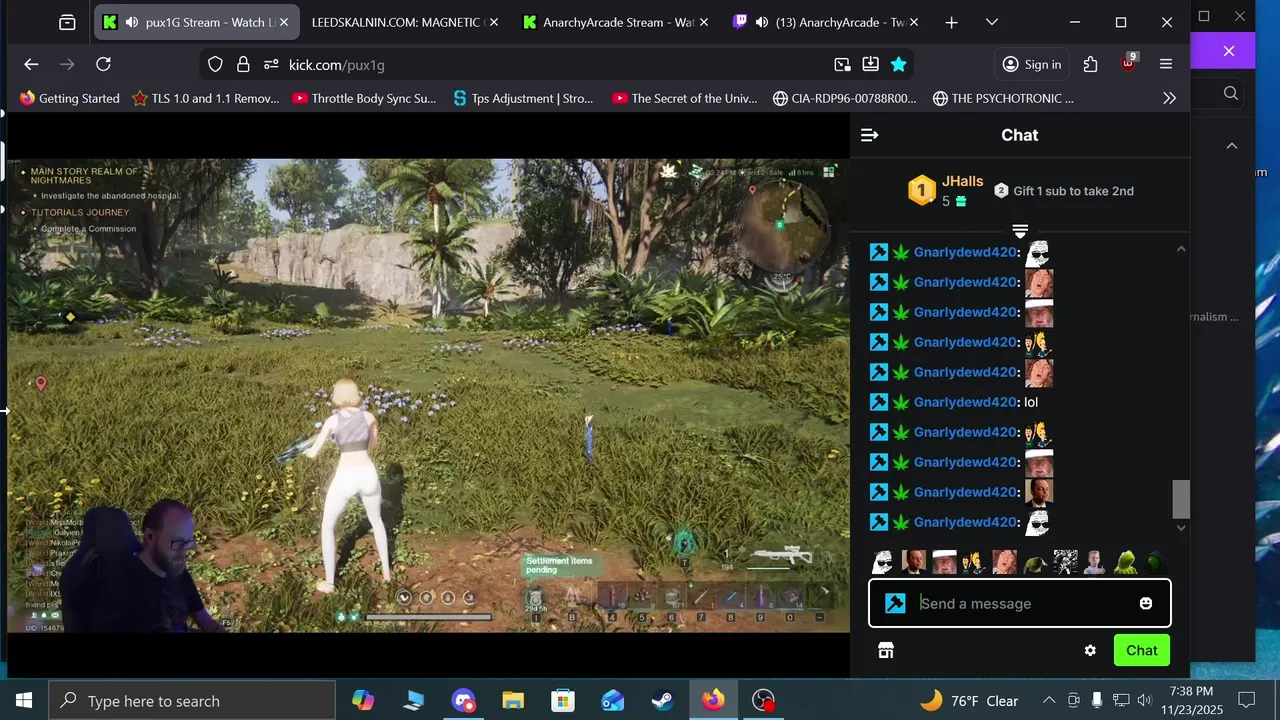Open Tps Adjustment bookmark
The width and height of the screenshot is (1280, 720).
click(523, 98)
